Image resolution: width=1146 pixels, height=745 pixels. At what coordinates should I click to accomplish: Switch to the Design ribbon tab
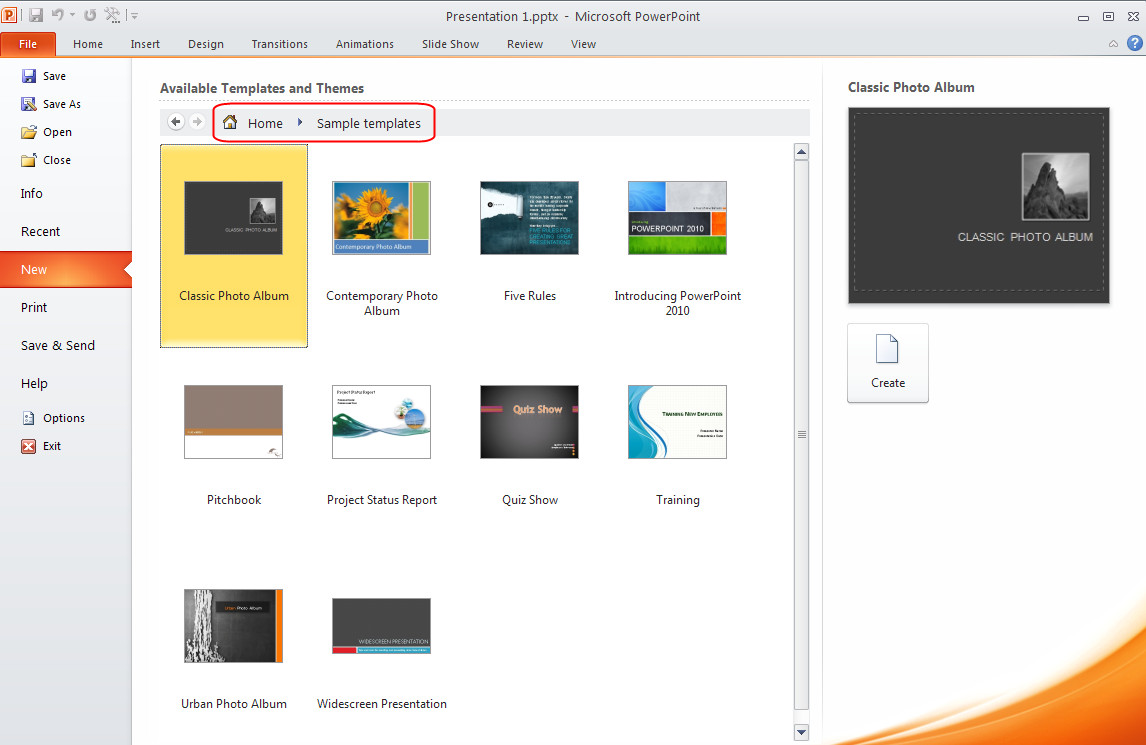point(206,43)
